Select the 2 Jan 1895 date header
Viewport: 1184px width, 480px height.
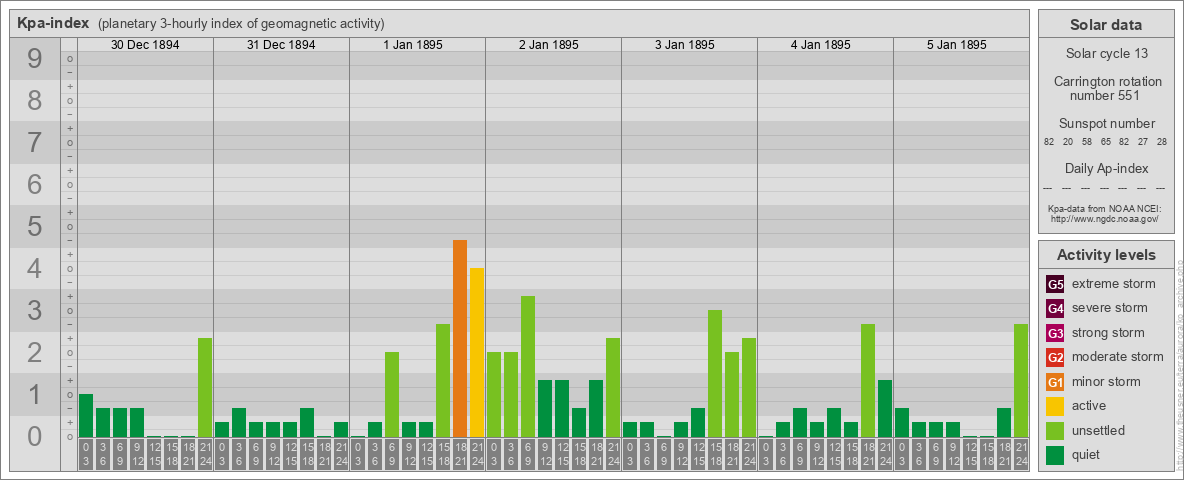553,45
